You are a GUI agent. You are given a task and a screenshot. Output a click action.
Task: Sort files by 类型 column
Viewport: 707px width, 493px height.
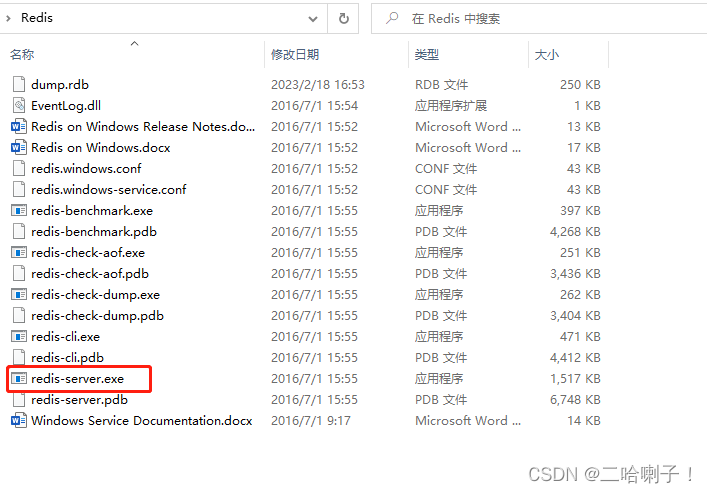[427, 55]
